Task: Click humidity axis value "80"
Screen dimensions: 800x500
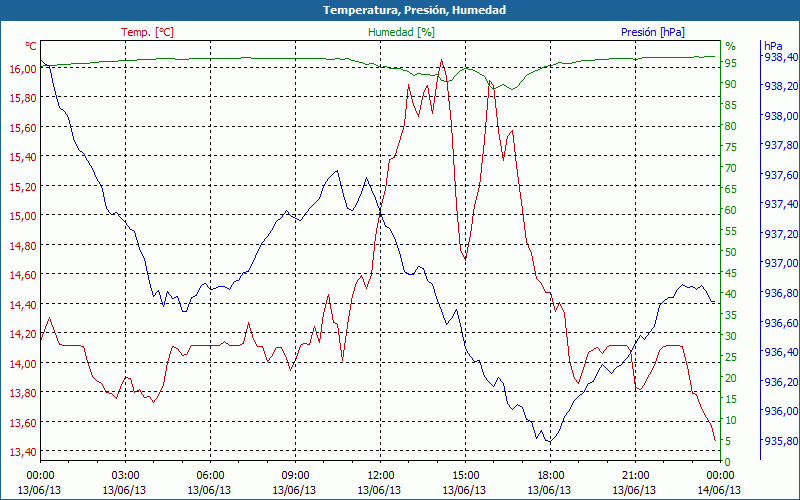Action: [x=731, y=126]
